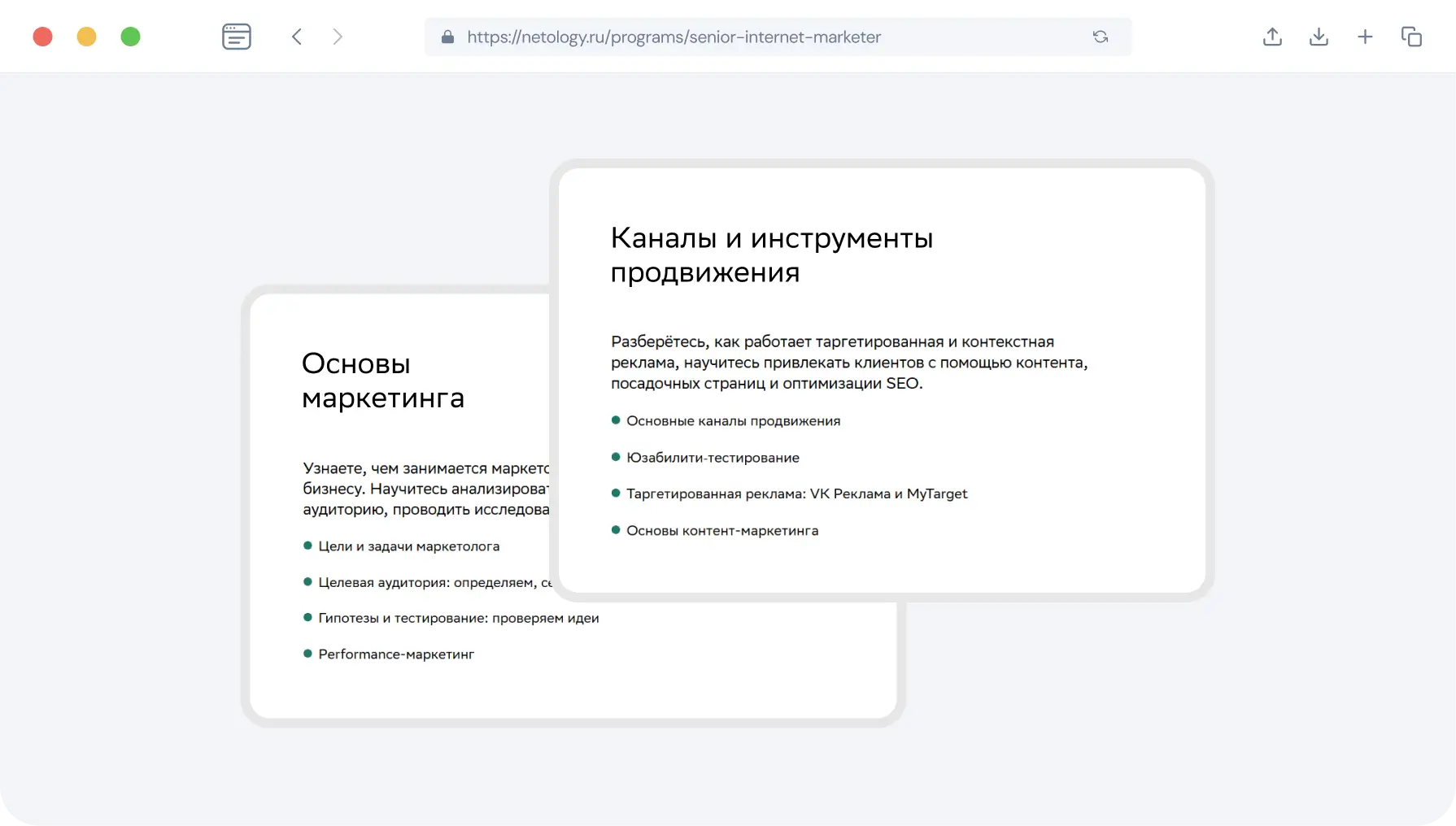The image size is (1456, 826).
Task: Click 'Performance-маркетинг' bullet item
Action: pos(396,654)
